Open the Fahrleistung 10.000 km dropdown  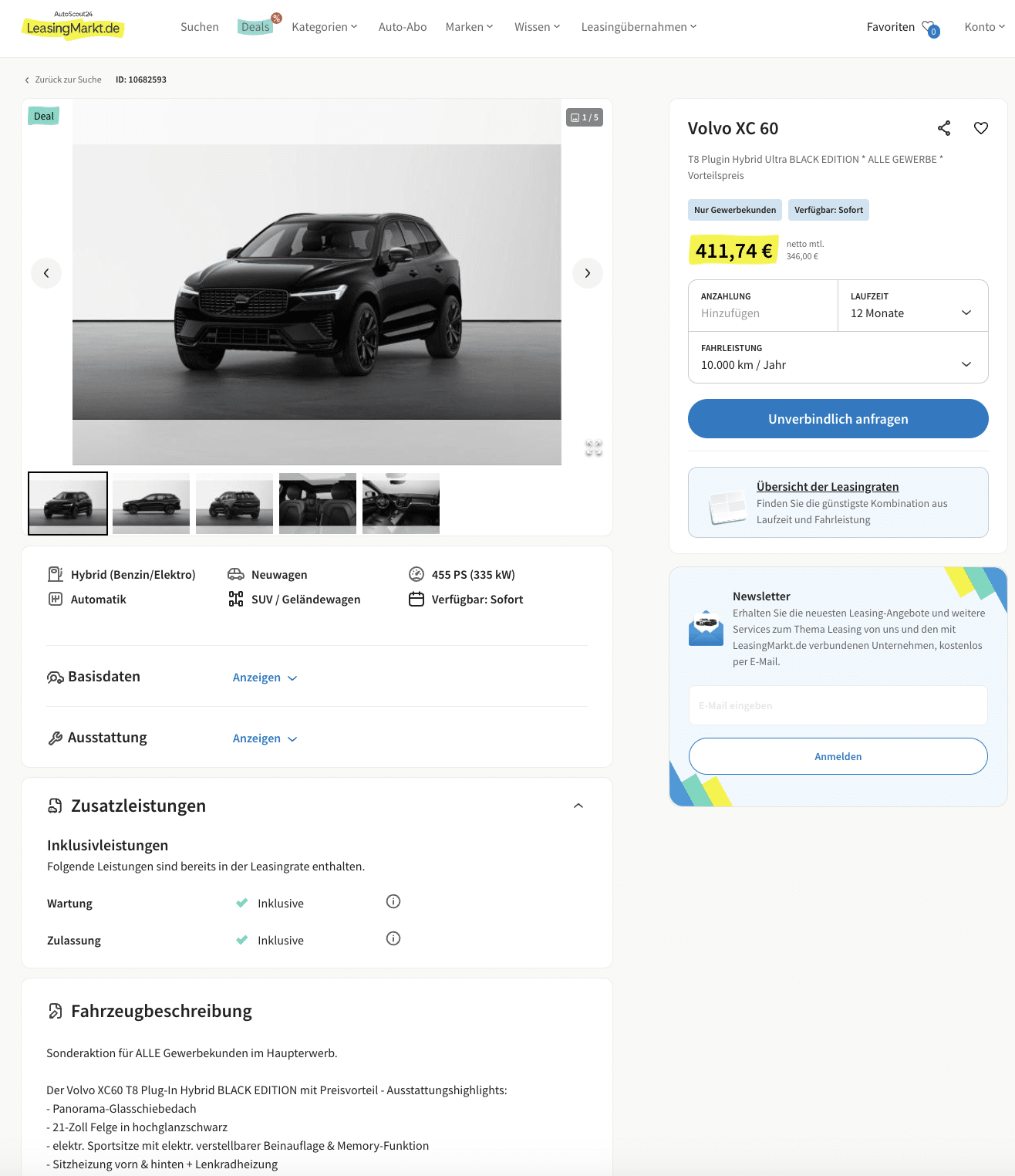coord(838,357)
